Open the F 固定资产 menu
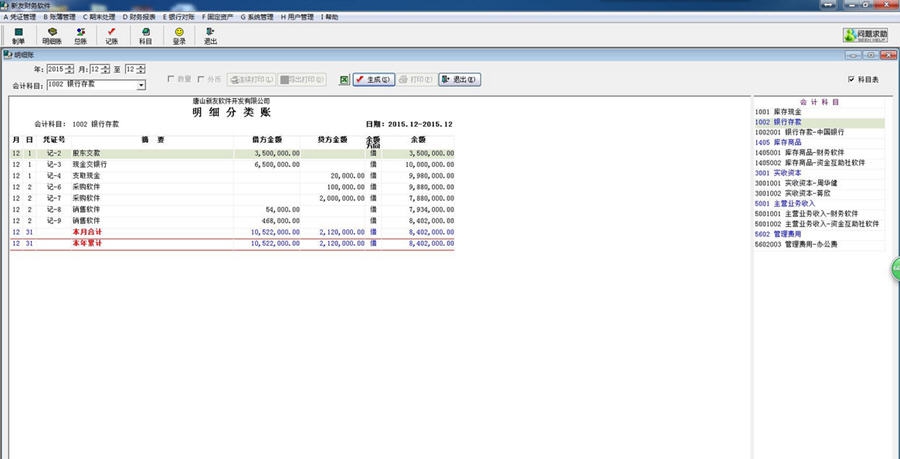900x459 pixels. [218, 17]
